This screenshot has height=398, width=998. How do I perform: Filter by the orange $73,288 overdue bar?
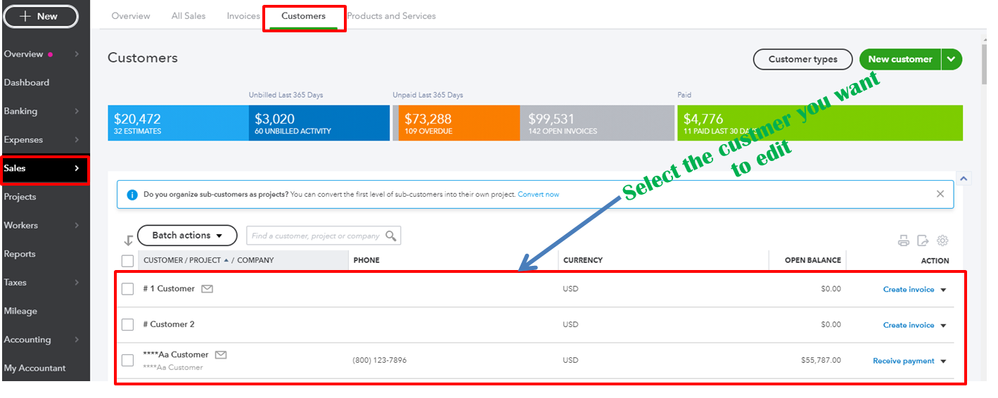[x=460, y=123]
